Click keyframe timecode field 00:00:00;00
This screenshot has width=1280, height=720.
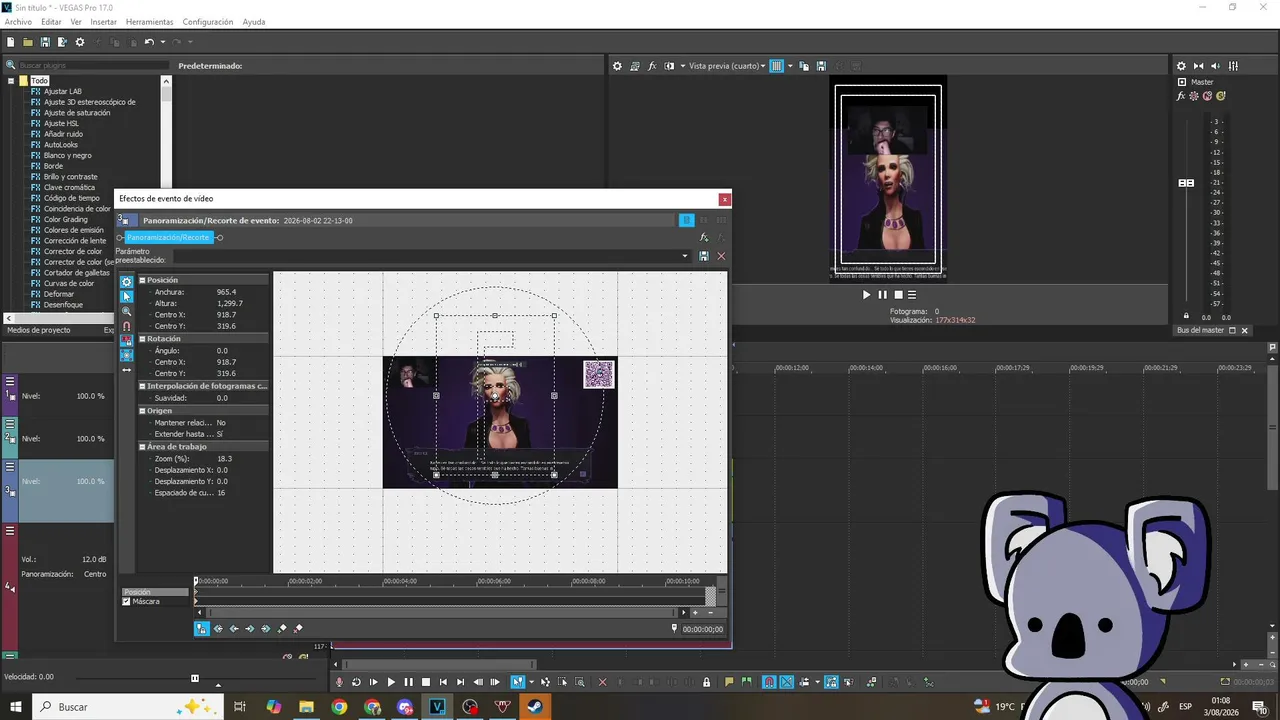click(703, 630)
